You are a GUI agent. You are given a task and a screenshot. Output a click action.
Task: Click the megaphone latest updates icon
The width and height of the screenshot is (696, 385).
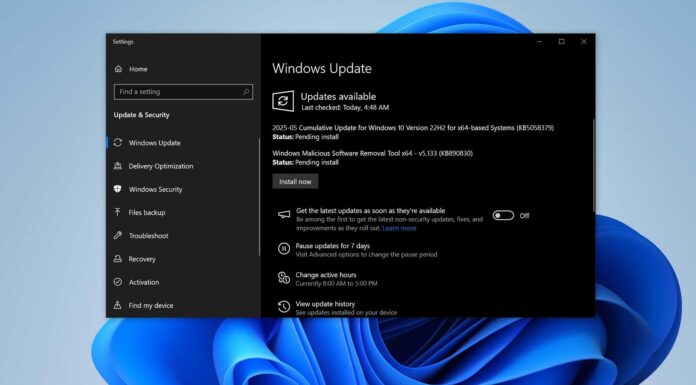pos(284,214)
